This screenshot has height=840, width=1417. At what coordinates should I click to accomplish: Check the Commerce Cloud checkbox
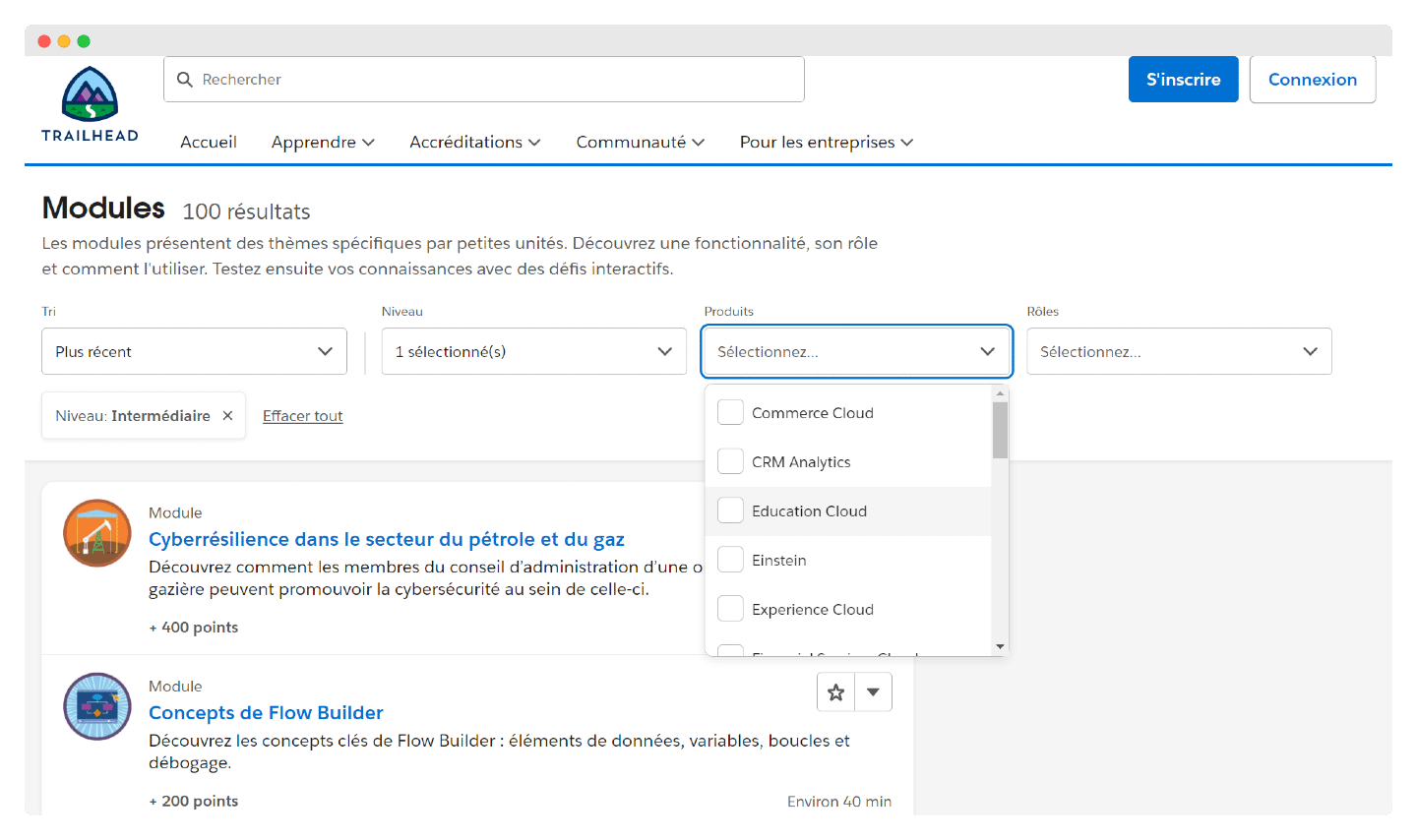click(x=730, y=412)
